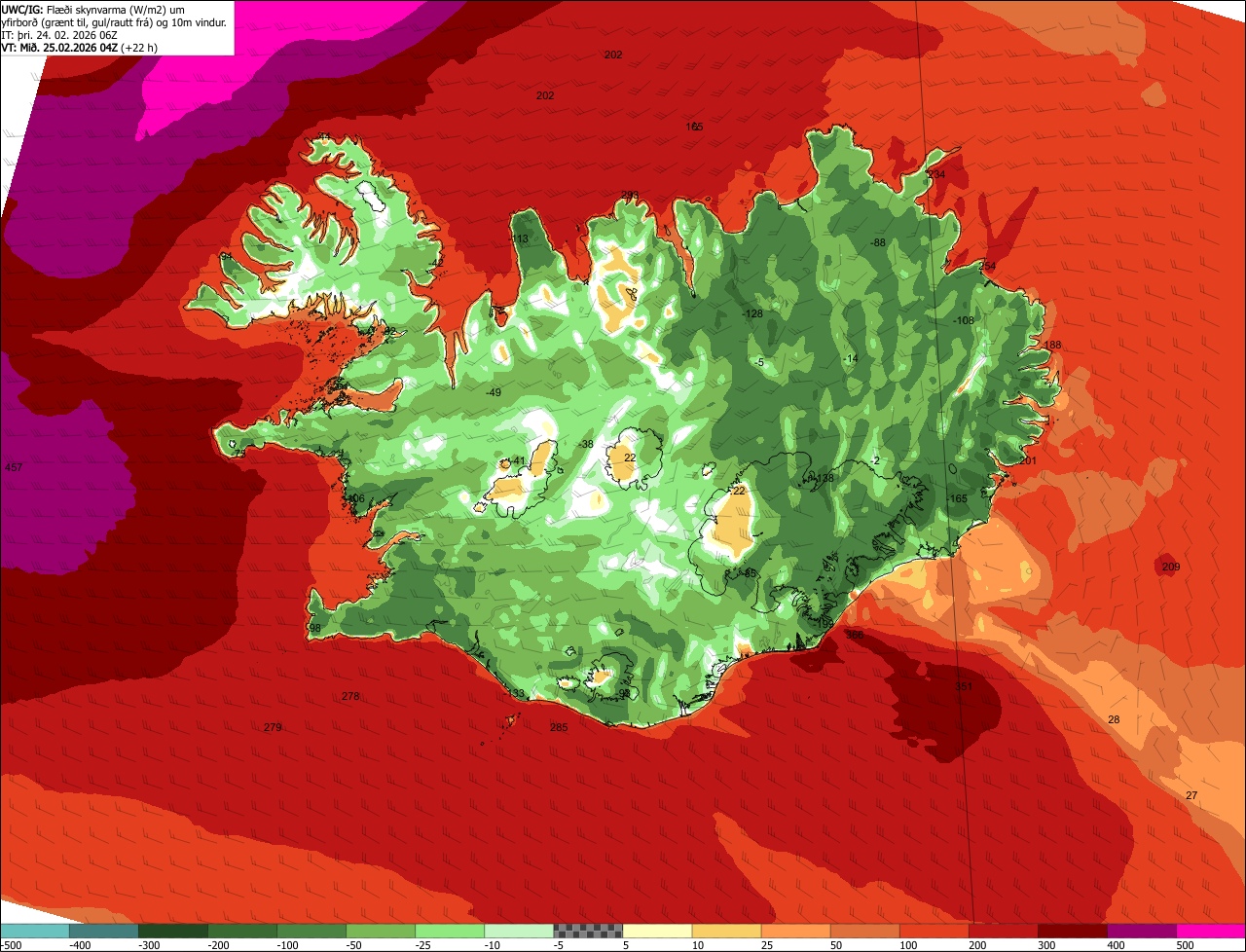Click the '351' value south of the coast
Image resolution: width=1246 pixels, height=952 pixels.
(964, 686)
